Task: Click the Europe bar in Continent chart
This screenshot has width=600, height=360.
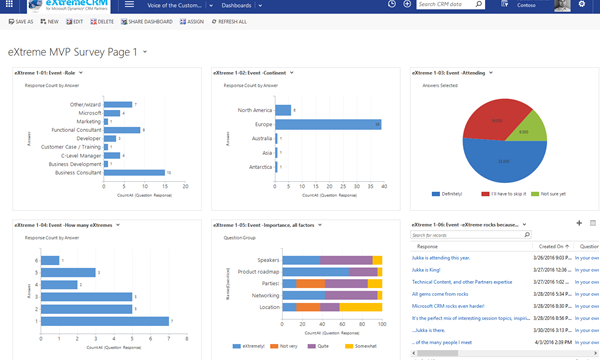Action: pyautogui.click(x=328, y=124)
